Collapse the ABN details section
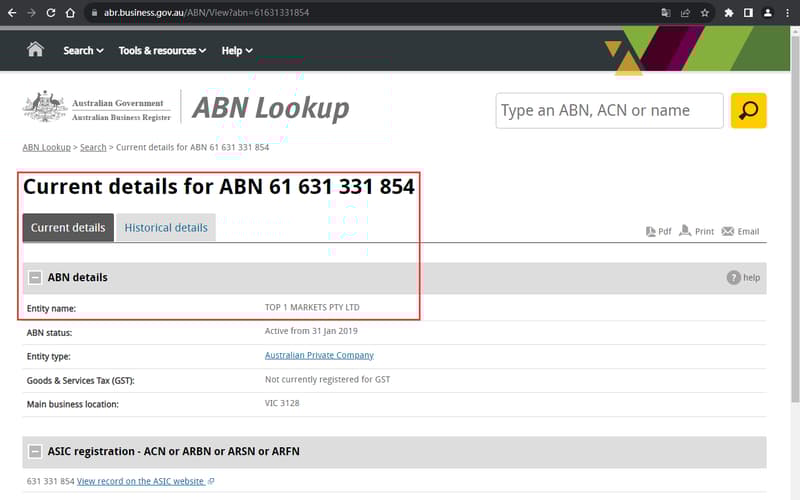This screenshot has height=500, width=800. (35, 278)
